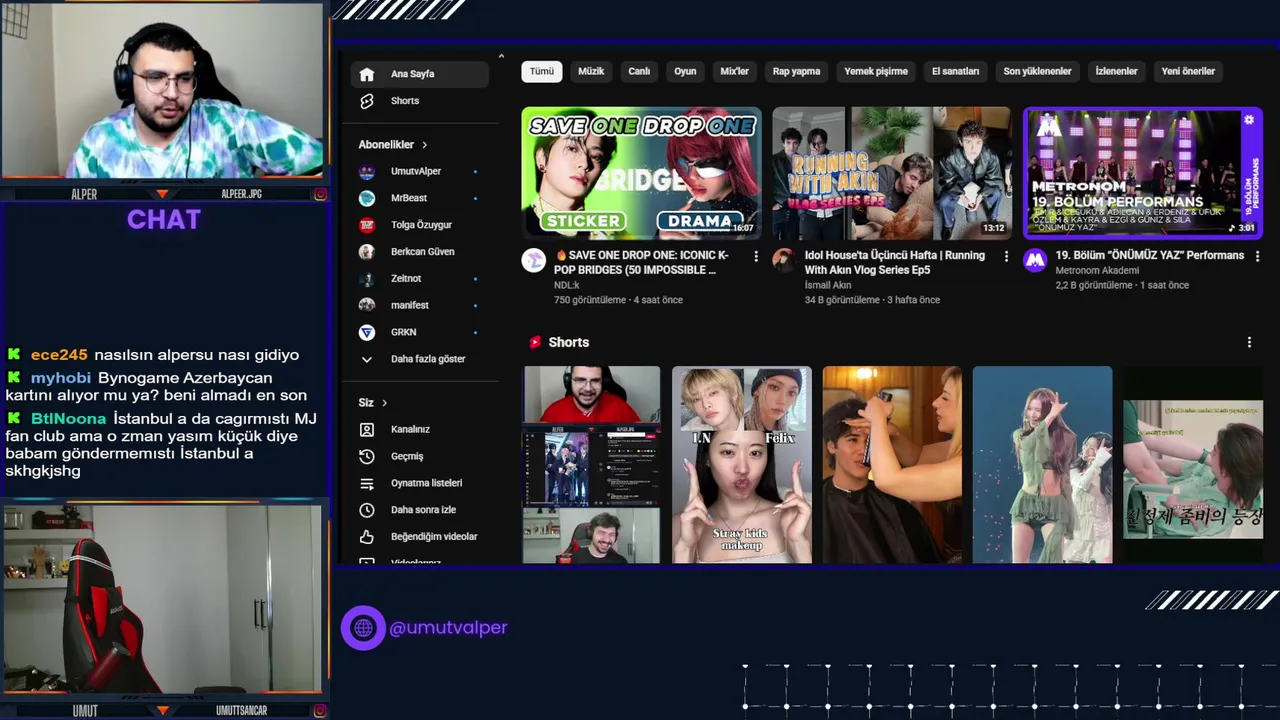1280x720 pixels.
Task: Select the Yeni öneriler filter chip
Action: click(1188, 72)
